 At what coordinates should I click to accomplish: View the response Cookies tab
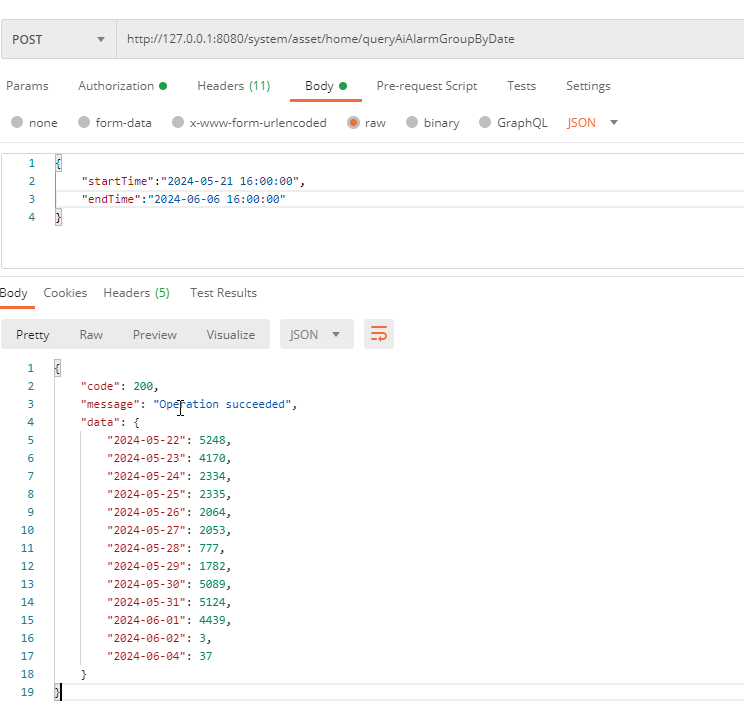tap(65, 293)
